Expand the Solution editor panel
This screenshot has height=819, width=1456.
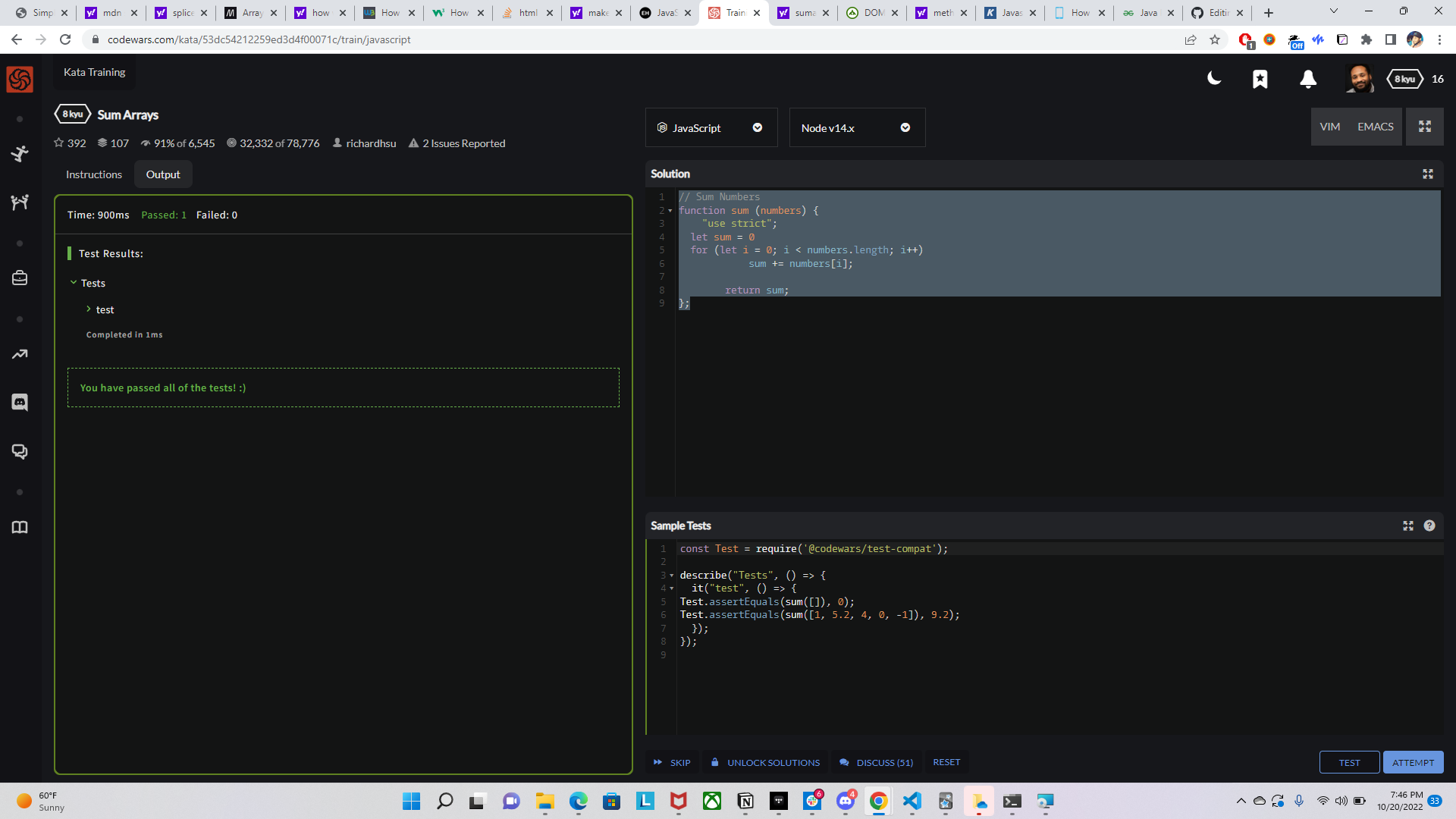click(1427, 174)
